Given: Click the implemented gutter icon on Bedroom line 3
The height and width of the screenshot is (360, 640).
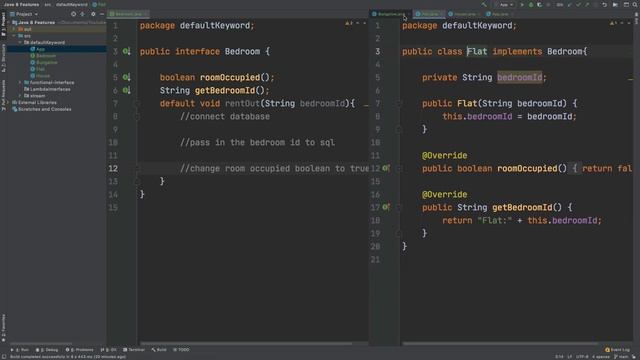Looking at the screenshot, I should 127,51.
